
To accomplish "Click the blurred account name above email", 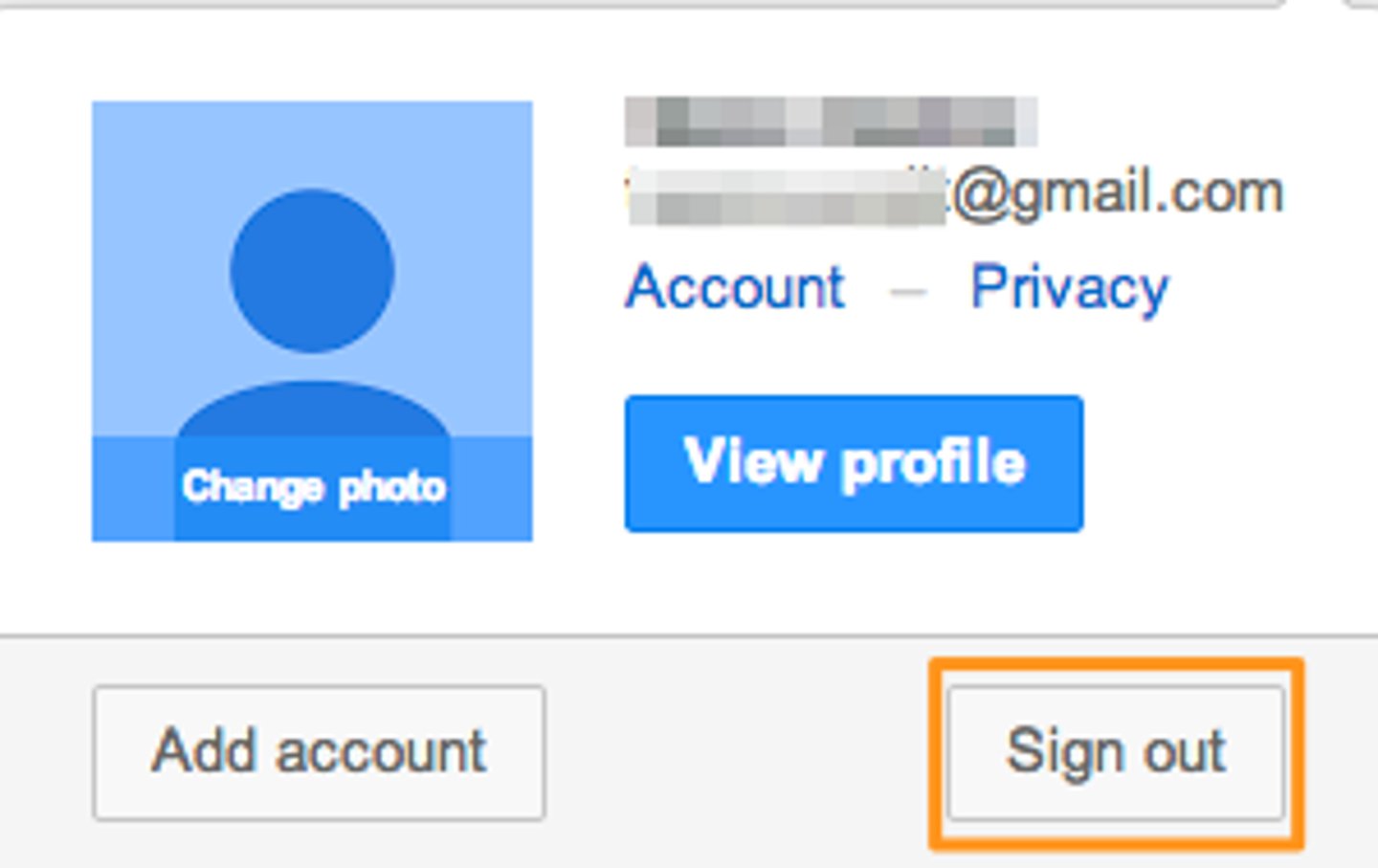I will (831, 122).
